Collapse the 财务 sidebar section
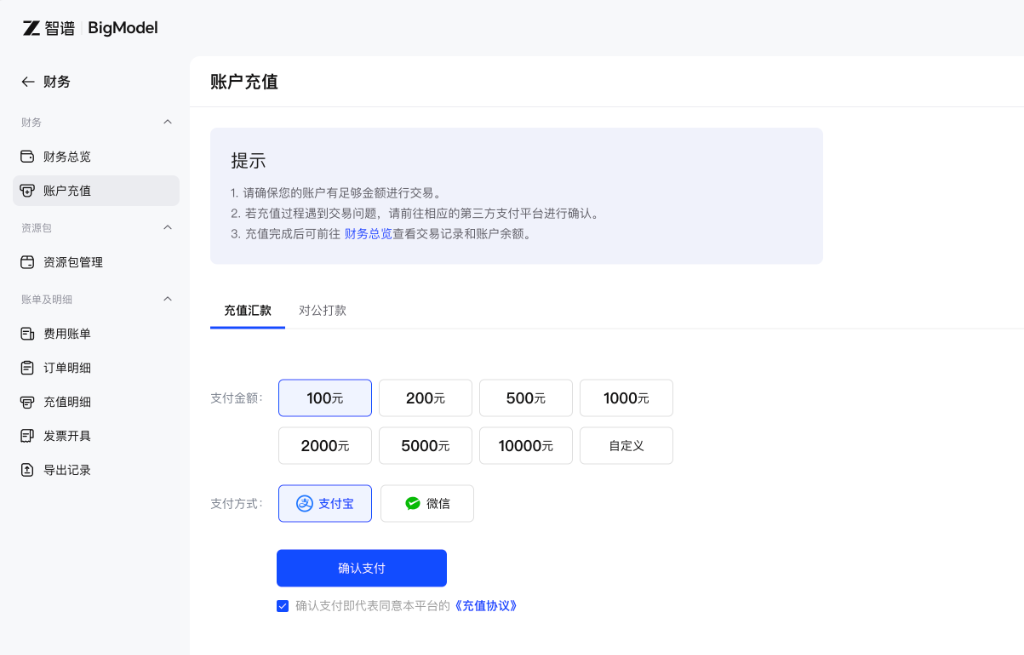 [x=168, y=122]
